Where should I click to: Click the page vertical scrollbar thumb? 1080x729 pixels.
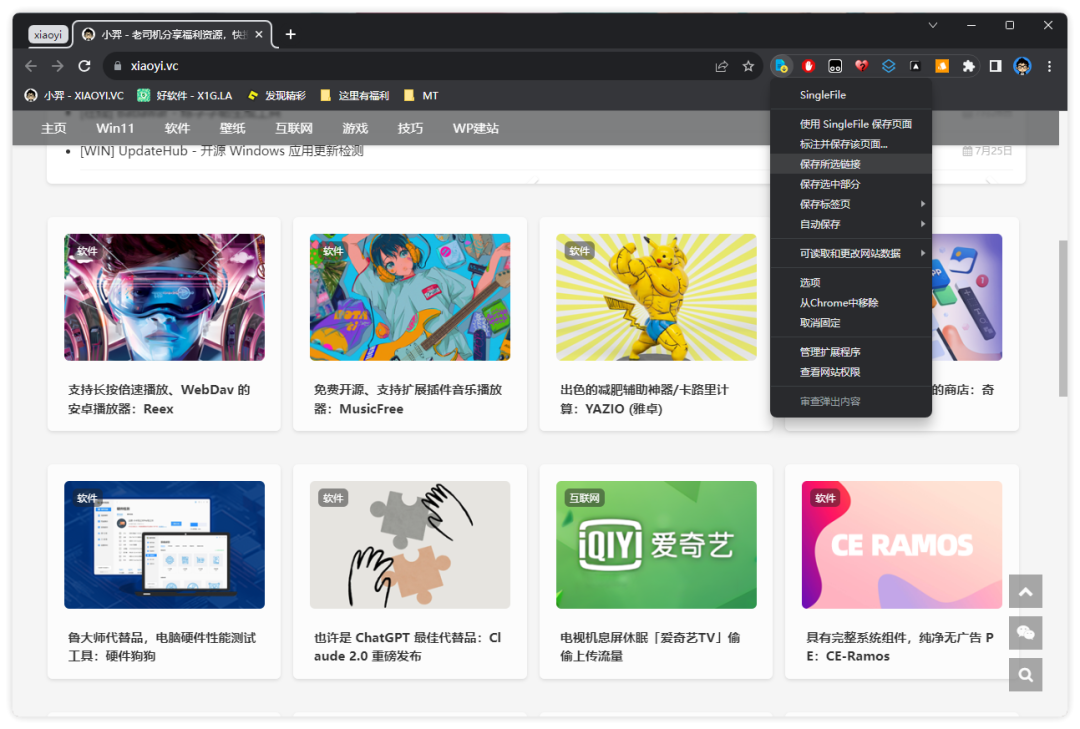pos(1063,318)
